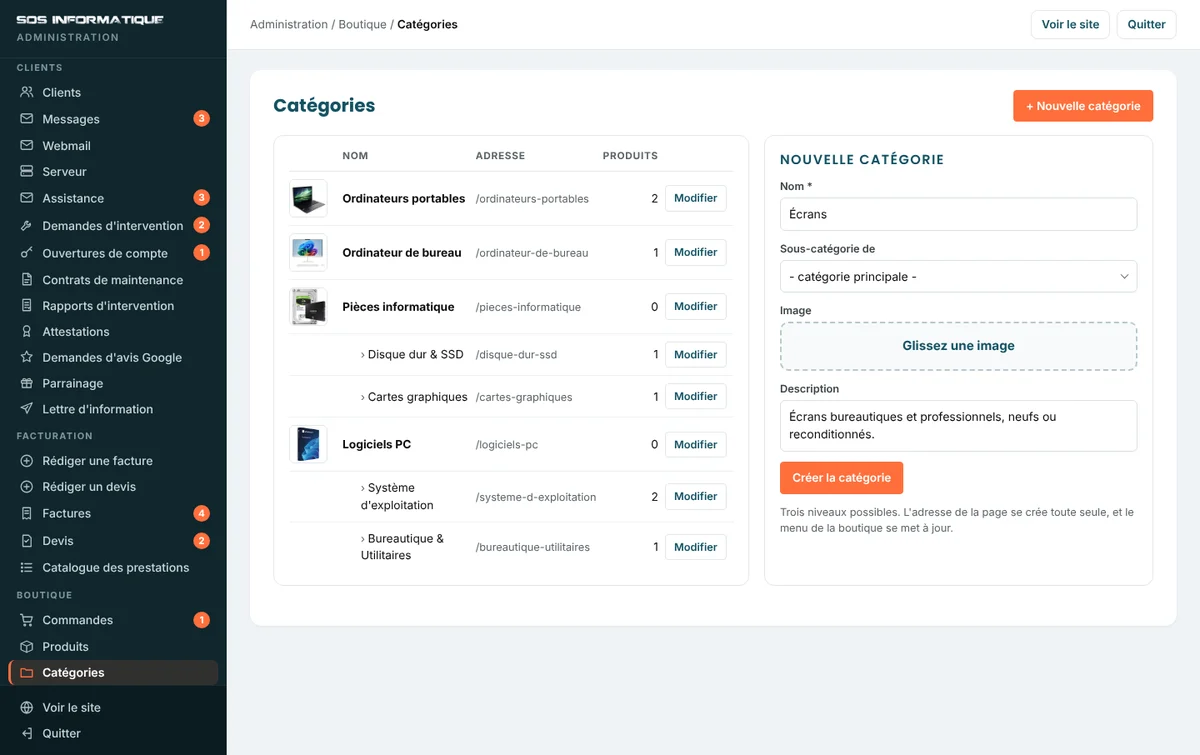Click the Glissez une image upload zone
This screenshot has height=755, width=1200.
tap(958, 346)
